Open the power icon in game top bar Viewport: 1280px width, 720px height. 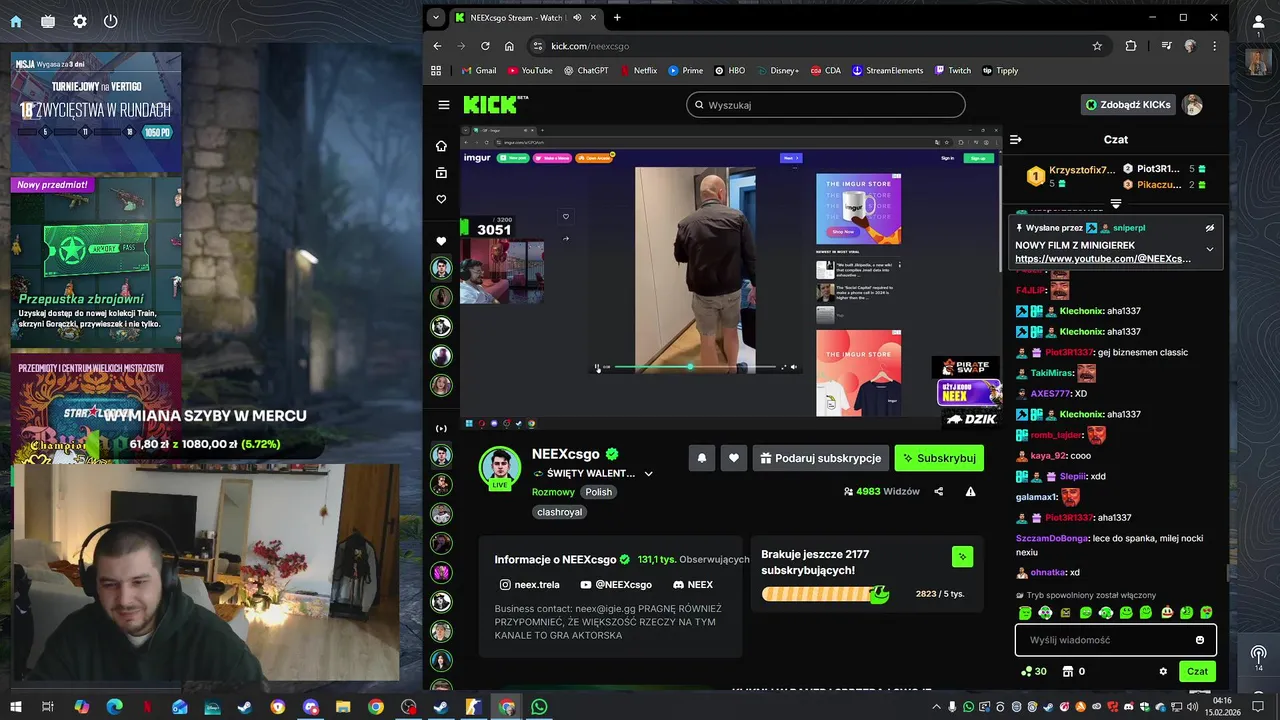pyautogui.click(x=110, y=21)
